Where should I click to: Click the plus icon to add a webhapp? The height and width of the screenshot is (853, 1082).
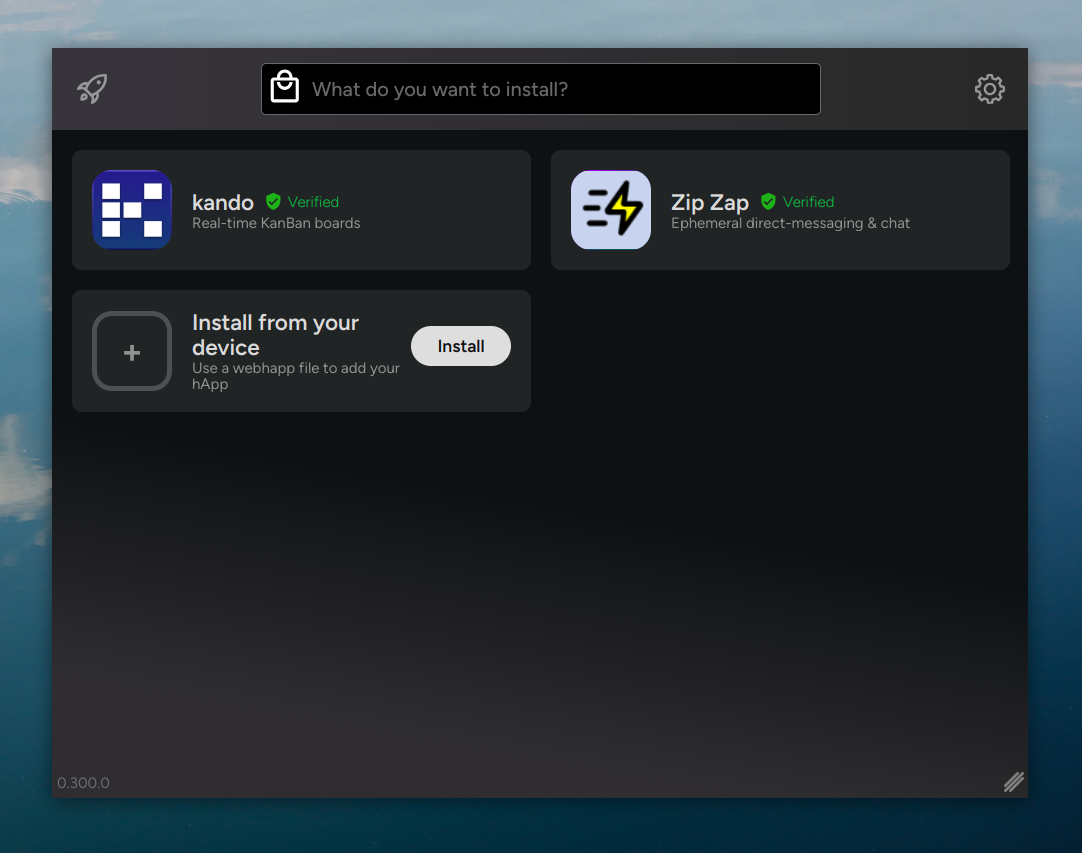pyautogui.click(x=132, y=351)
